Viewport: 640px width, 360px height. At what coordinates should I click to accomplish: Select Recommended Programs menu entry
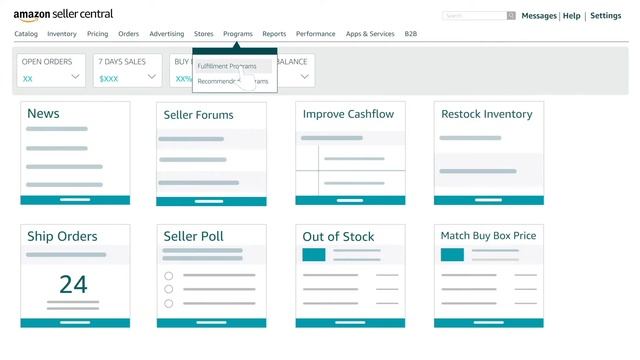point(233,81)
